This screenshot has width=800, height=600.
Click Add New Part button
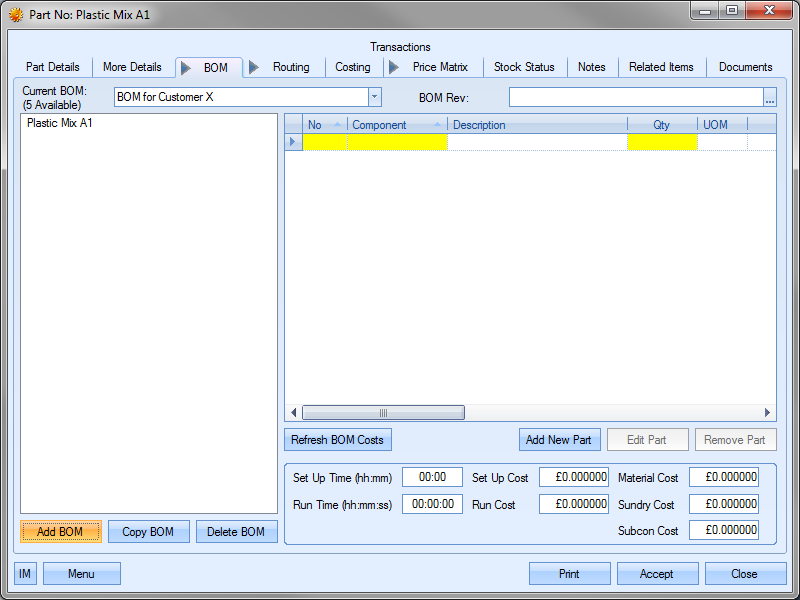[560, 440]
